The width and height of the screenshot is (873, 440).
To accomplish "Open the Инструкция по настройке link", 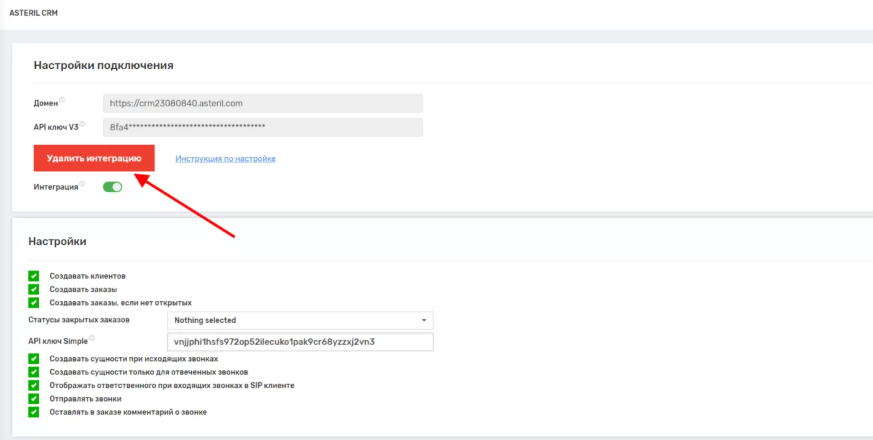I will point(225,159).
